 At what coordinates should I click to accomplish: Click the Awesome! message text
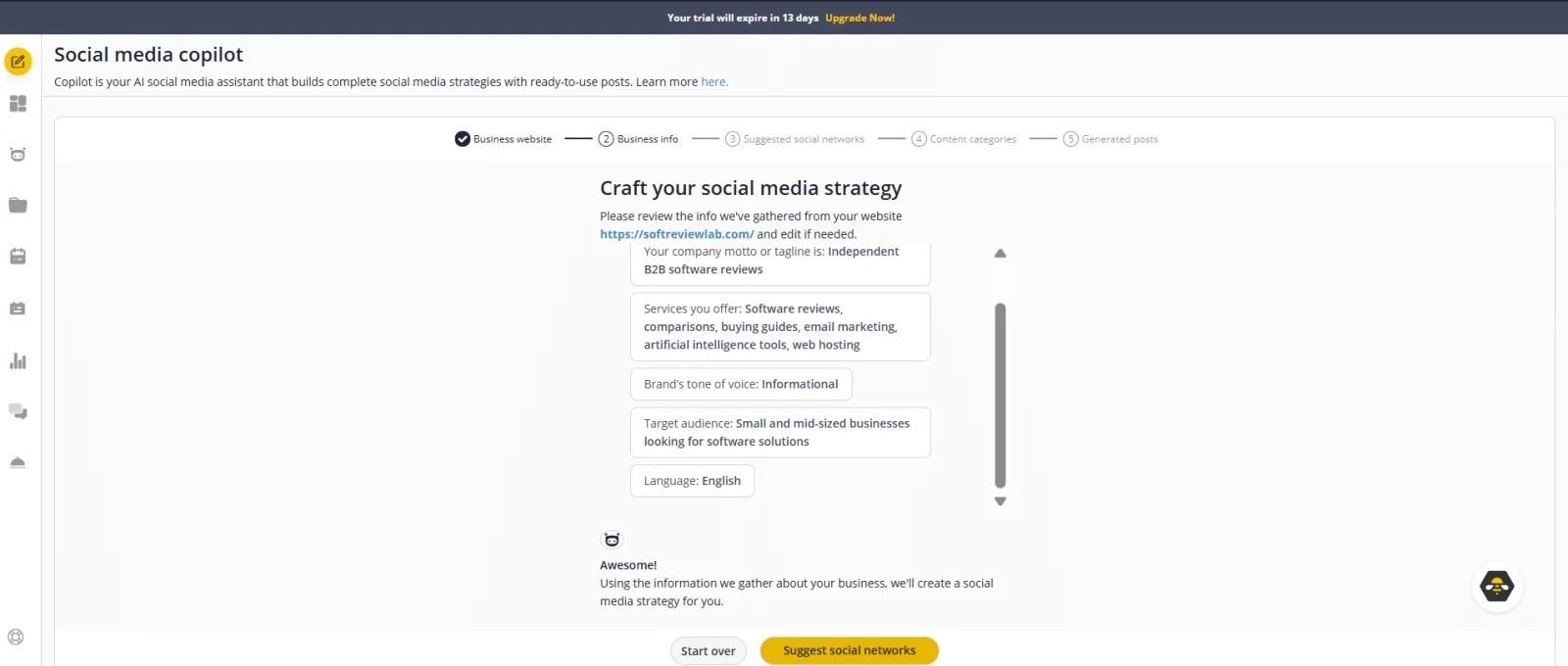click(628, 565)
